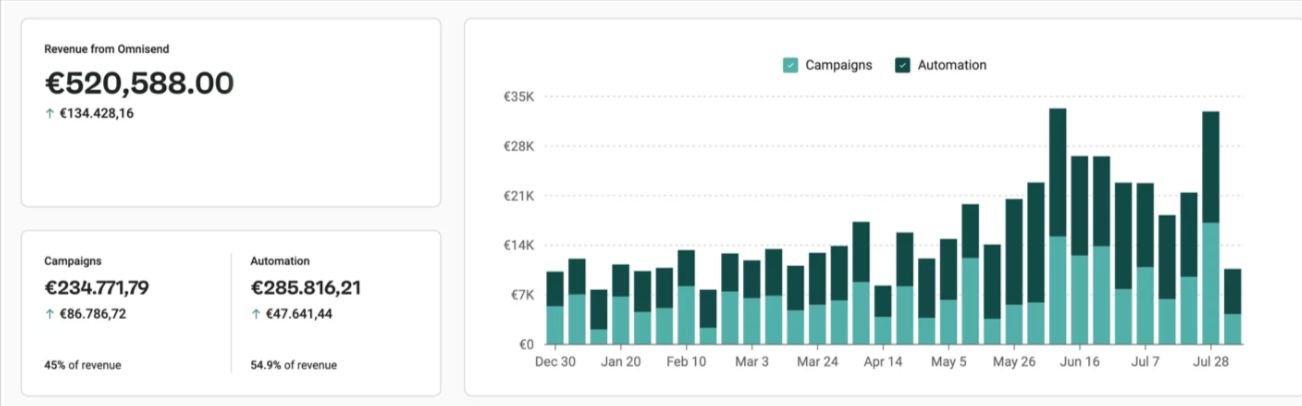Click the Jun 16 chart bar
This screenshot has height=406, width=1302.
click(1080, 251)
